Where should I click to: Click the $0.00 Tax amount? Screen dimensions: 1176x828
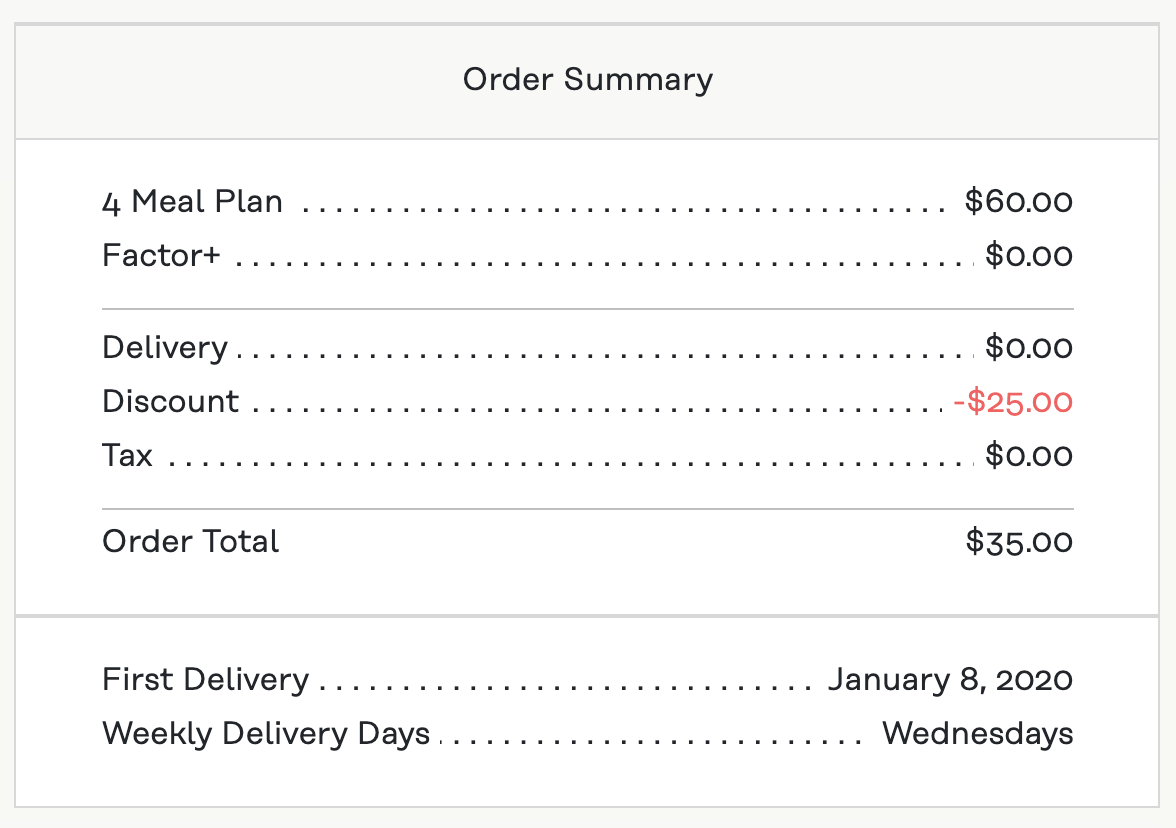[x=1028, y=456]
